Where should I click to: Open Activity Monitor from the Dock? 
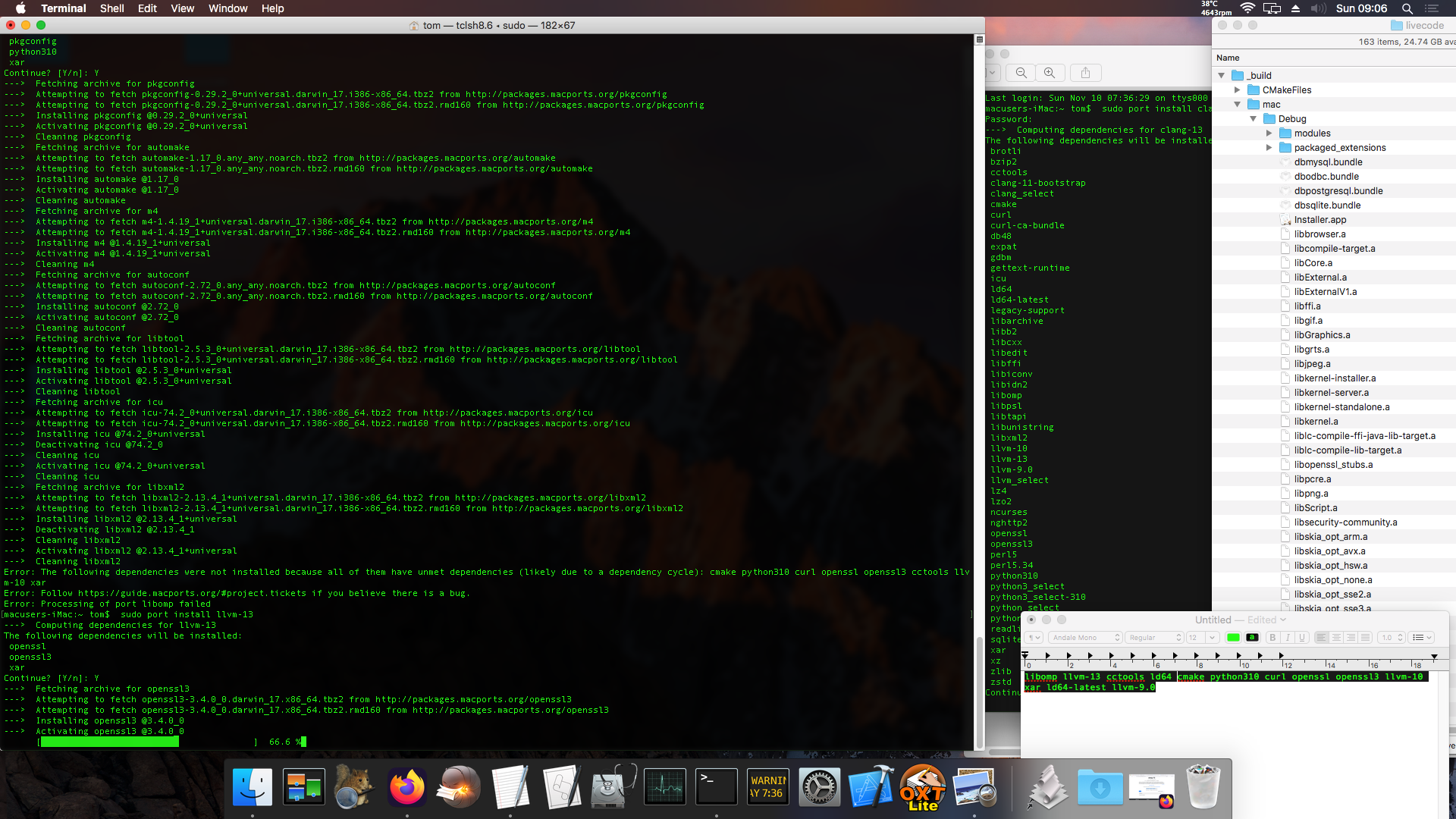coord(665,786)
